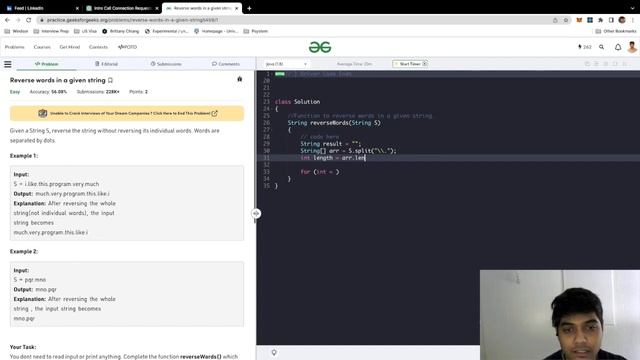Click the 'Your Task:' heading

click(x=23, y=347)
